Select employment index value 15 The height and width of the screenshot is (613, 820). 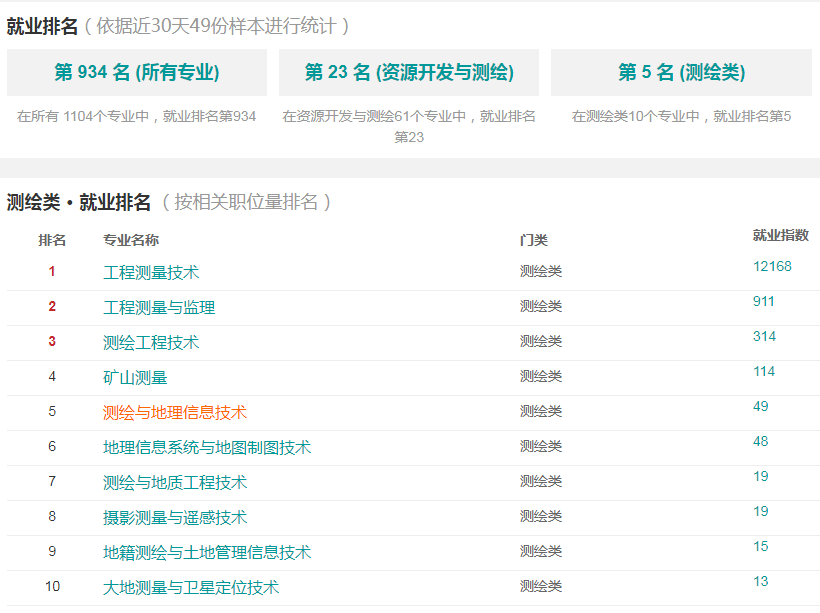[761, 547]
